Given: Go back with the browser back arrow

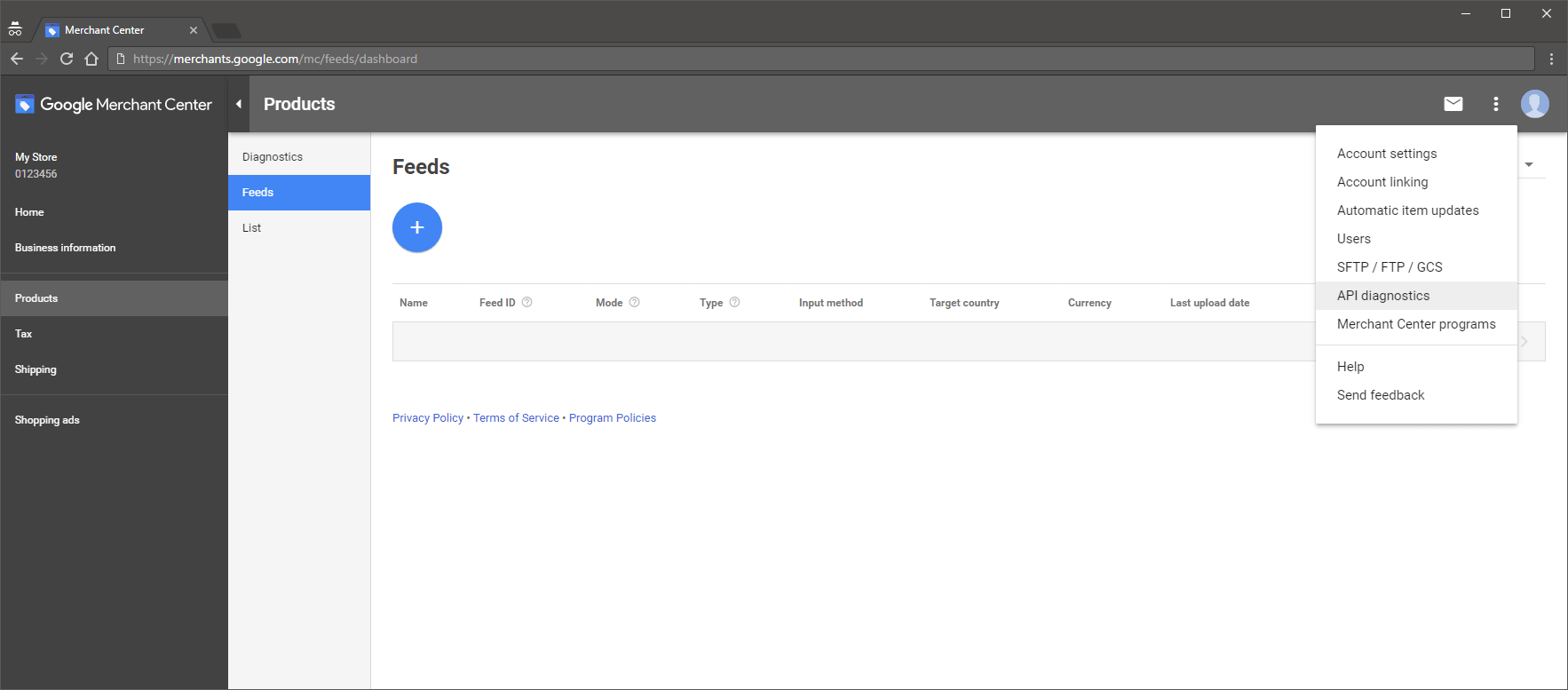Looking at the screenshot, I should [17, 59].
